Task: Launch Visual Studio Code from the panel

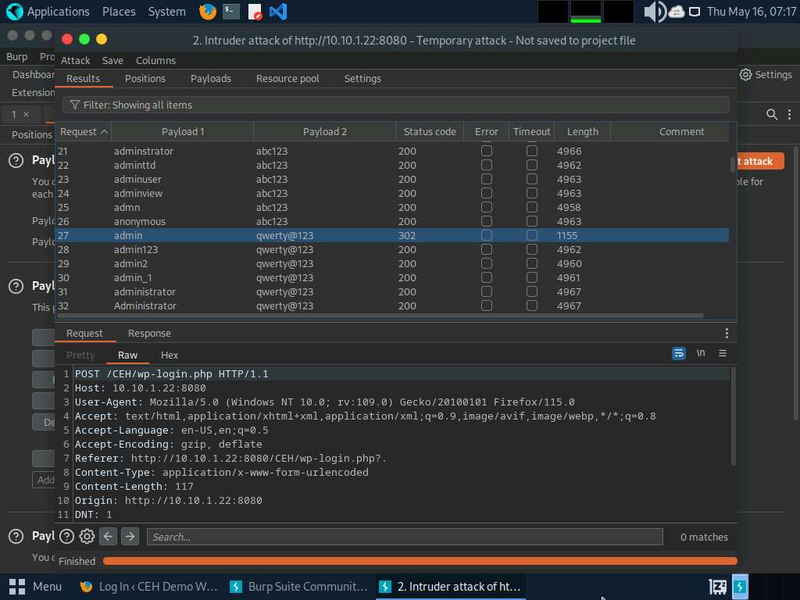Action: click(278, 11)
